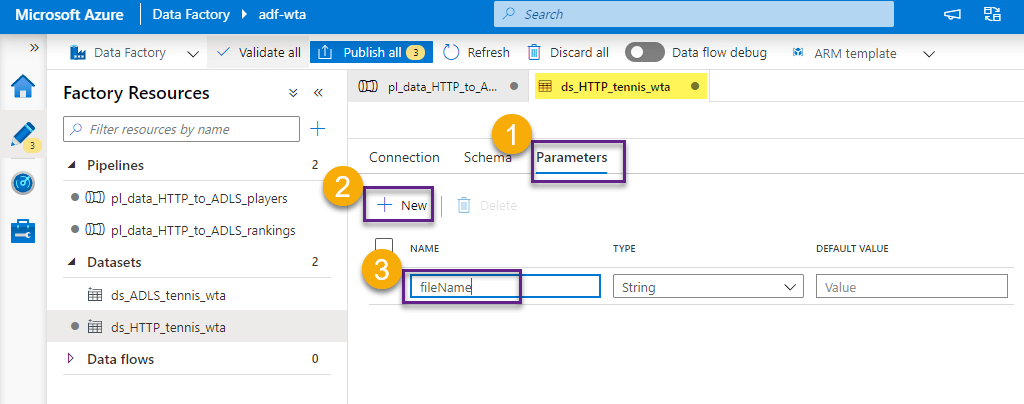Screen dimensions: 1024x404
Task: Select the Author pencil icon
Action: point(23,135)
